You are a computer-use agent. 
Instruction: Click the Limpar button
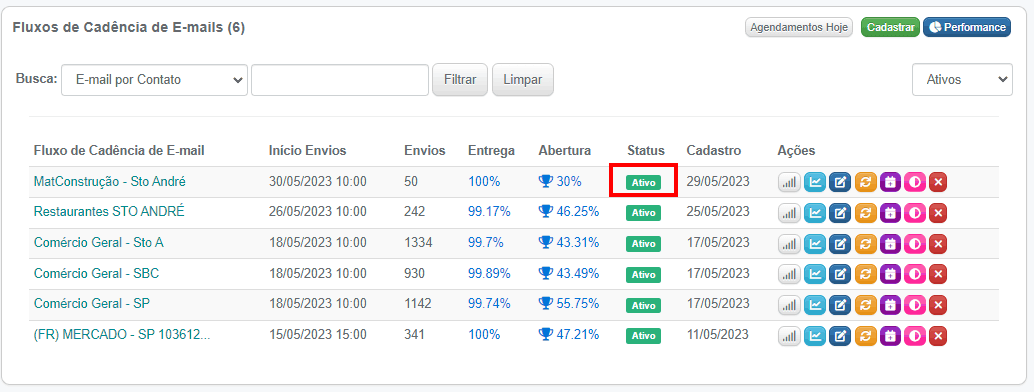[523, 80]
